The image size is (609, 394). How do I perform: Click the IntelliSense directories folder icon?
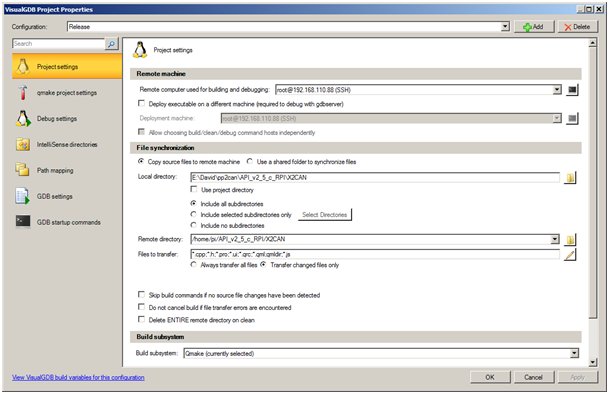[23, 145]
